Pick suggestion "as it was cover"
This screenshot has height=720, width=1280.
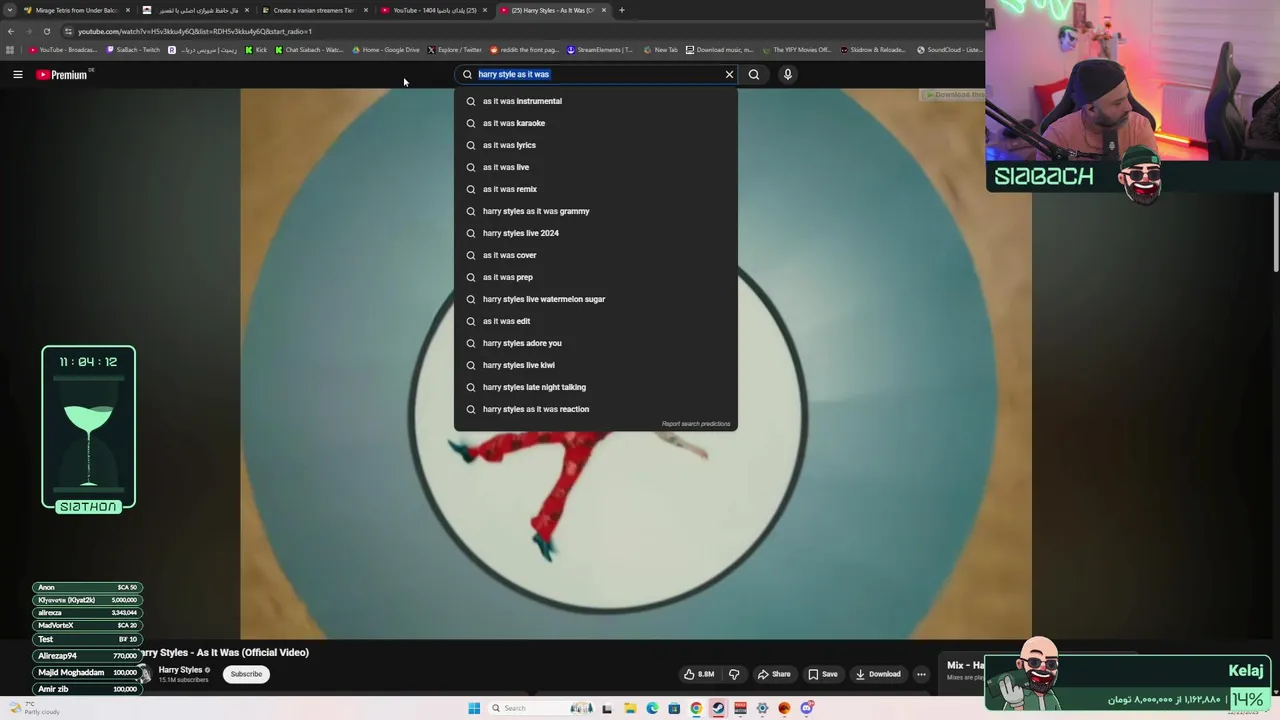click(595, 255)
